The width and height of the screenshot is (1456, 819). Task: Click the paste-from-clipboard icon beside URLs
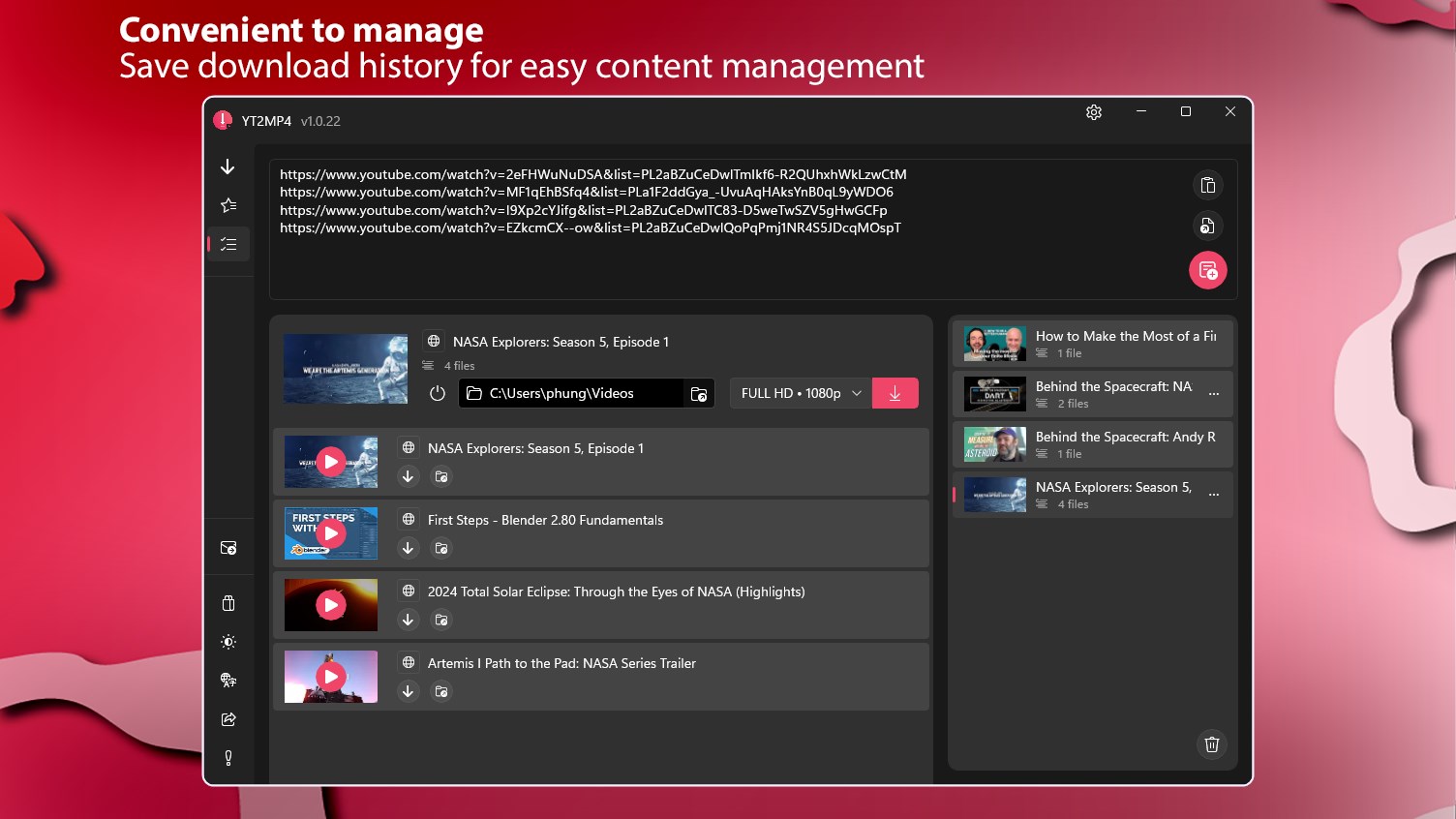[x=1207, y=185]
